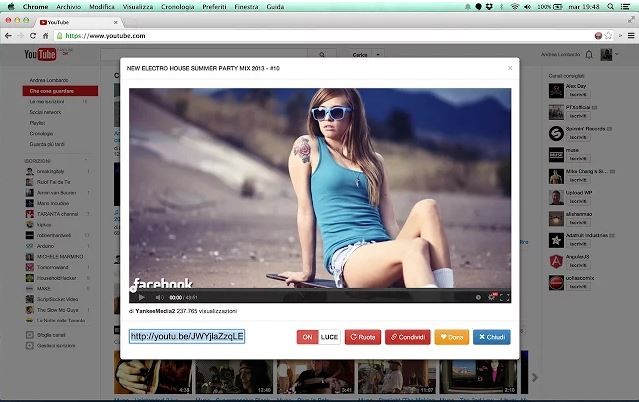Viewport: 639px width, 402px height.
Task: Enter fullscreen in the video player
Action: click(x=505, y=297)
